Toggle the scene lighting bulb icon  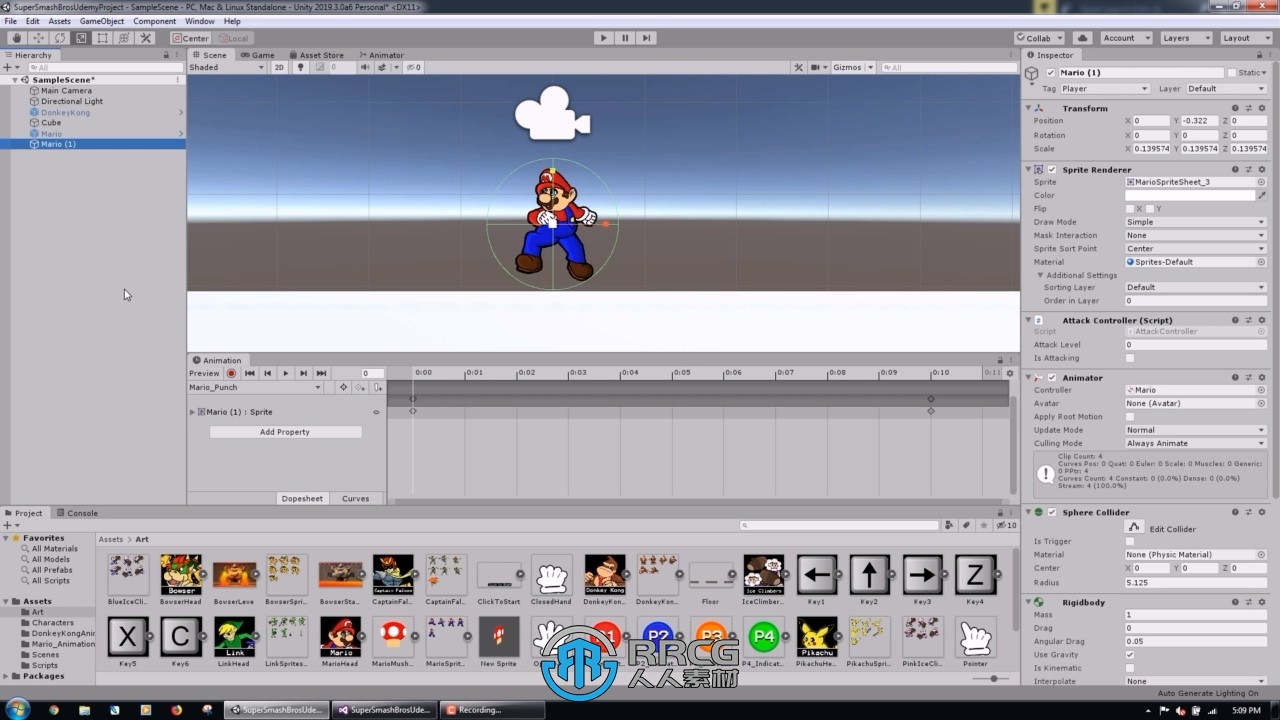[x=300, y=67]
